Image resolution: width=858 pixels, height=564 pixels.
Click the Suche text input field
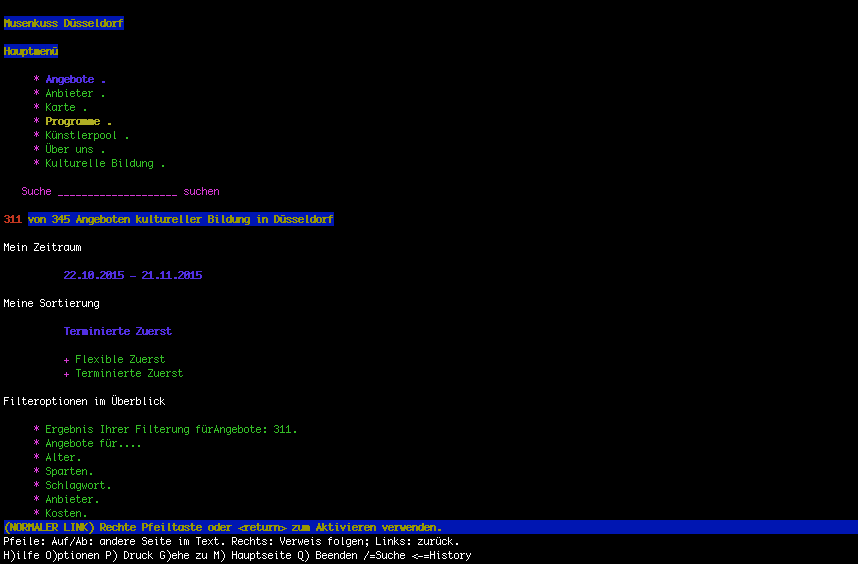pos(117,191)
